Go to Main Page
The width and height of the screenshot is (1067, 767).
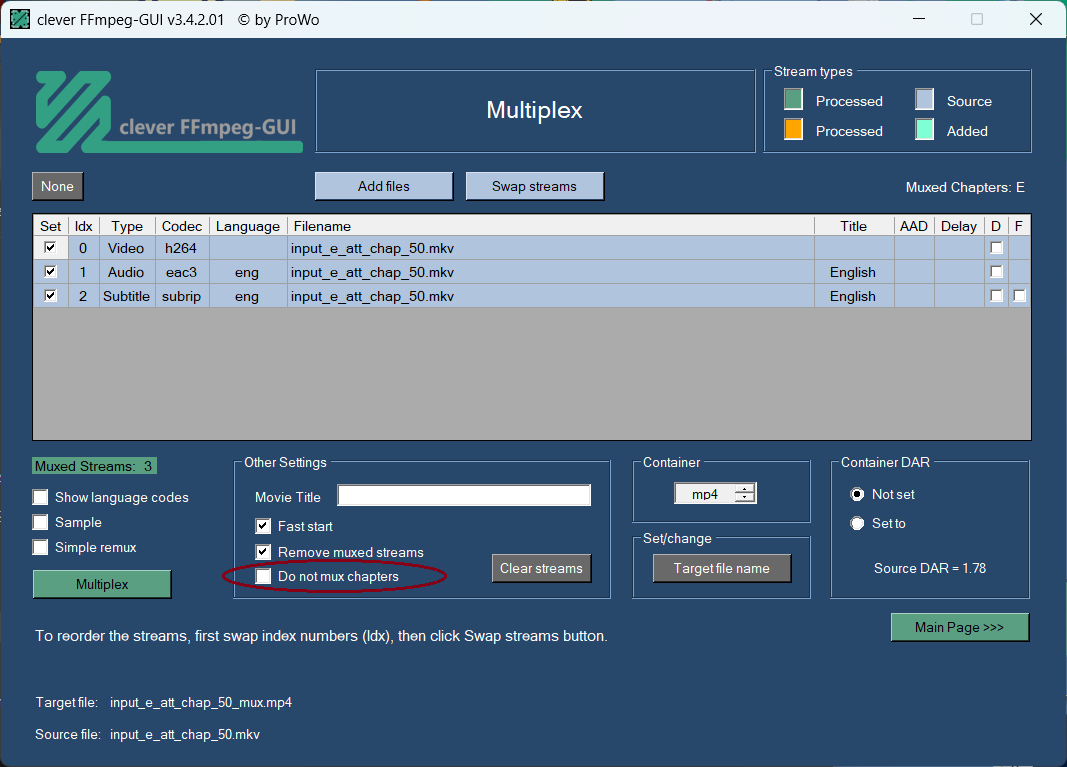959,627
